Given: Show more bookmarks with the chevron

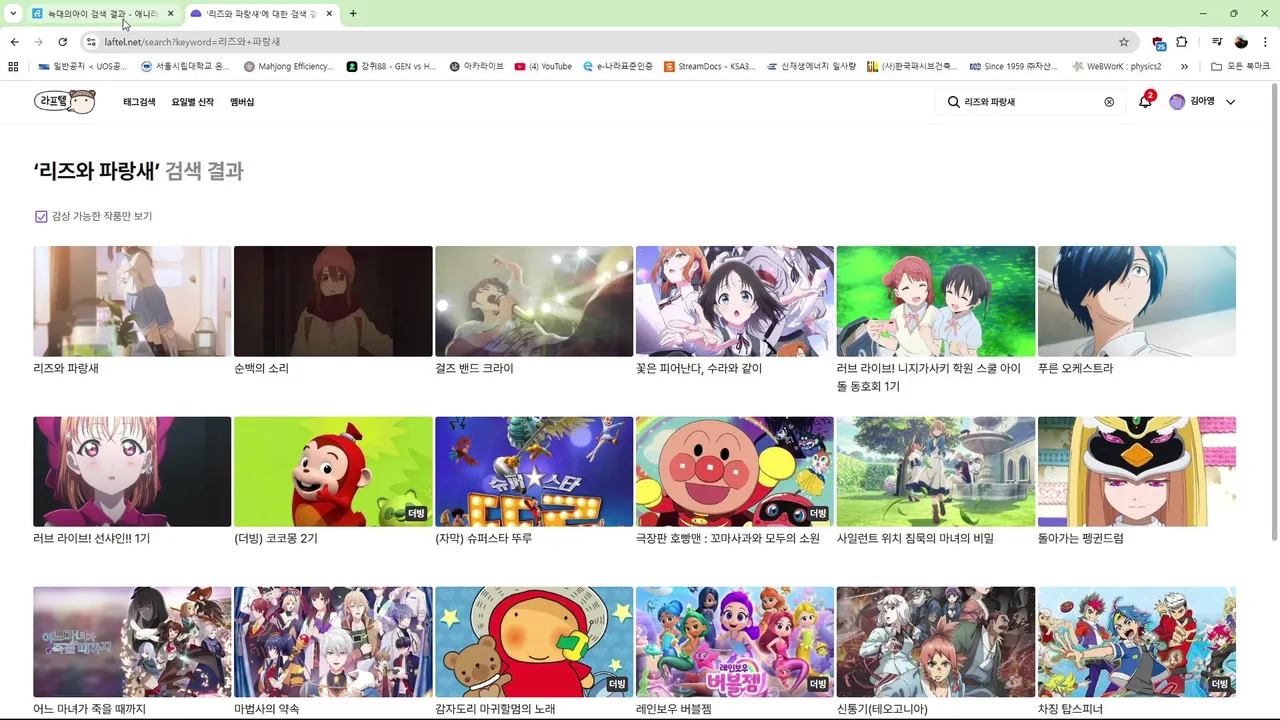Looking at the screenshot, I should coord(1184,66).
